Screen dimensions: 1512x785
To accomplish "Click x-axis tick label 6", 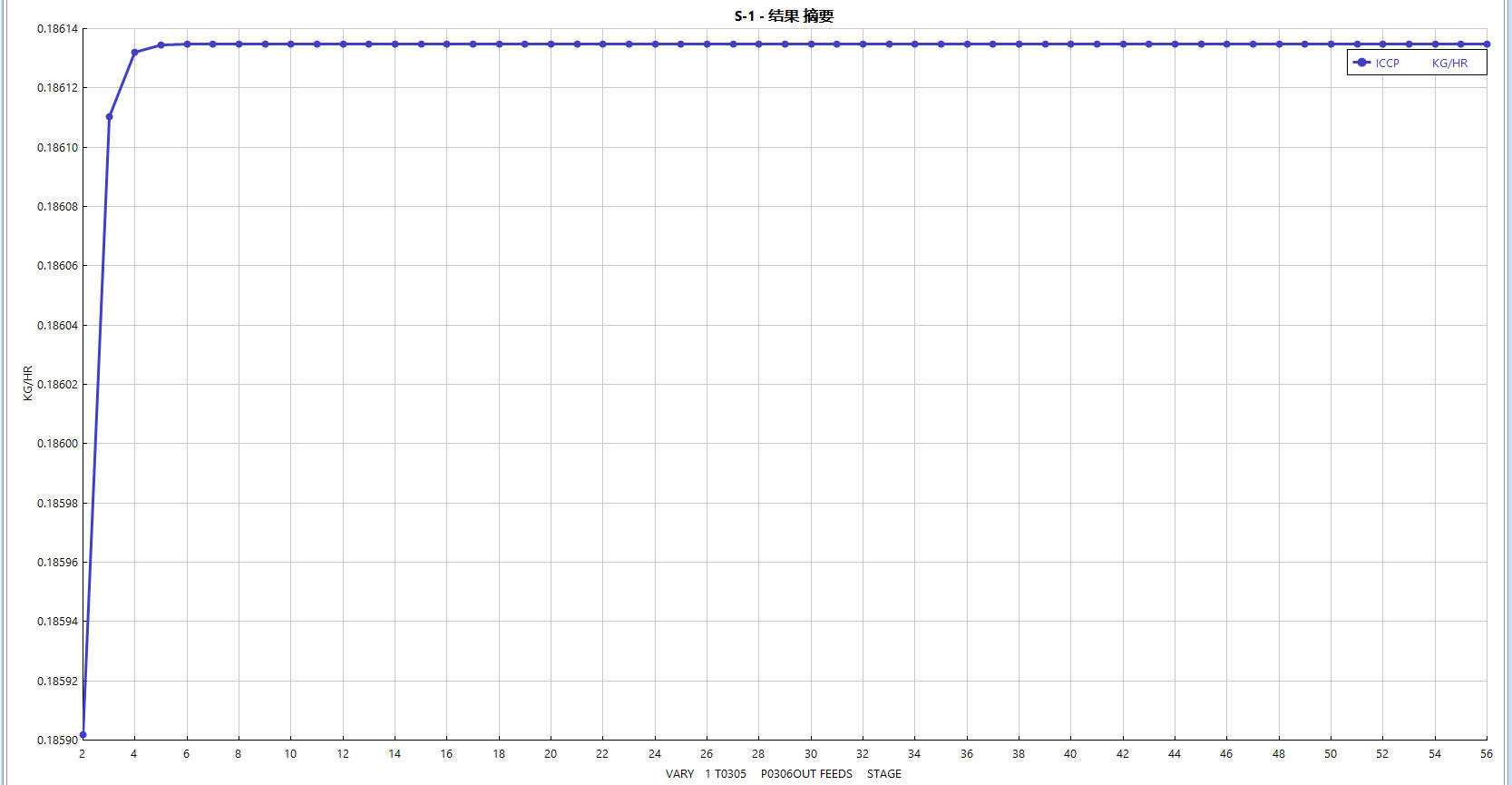I will click(x=187, y=754).
